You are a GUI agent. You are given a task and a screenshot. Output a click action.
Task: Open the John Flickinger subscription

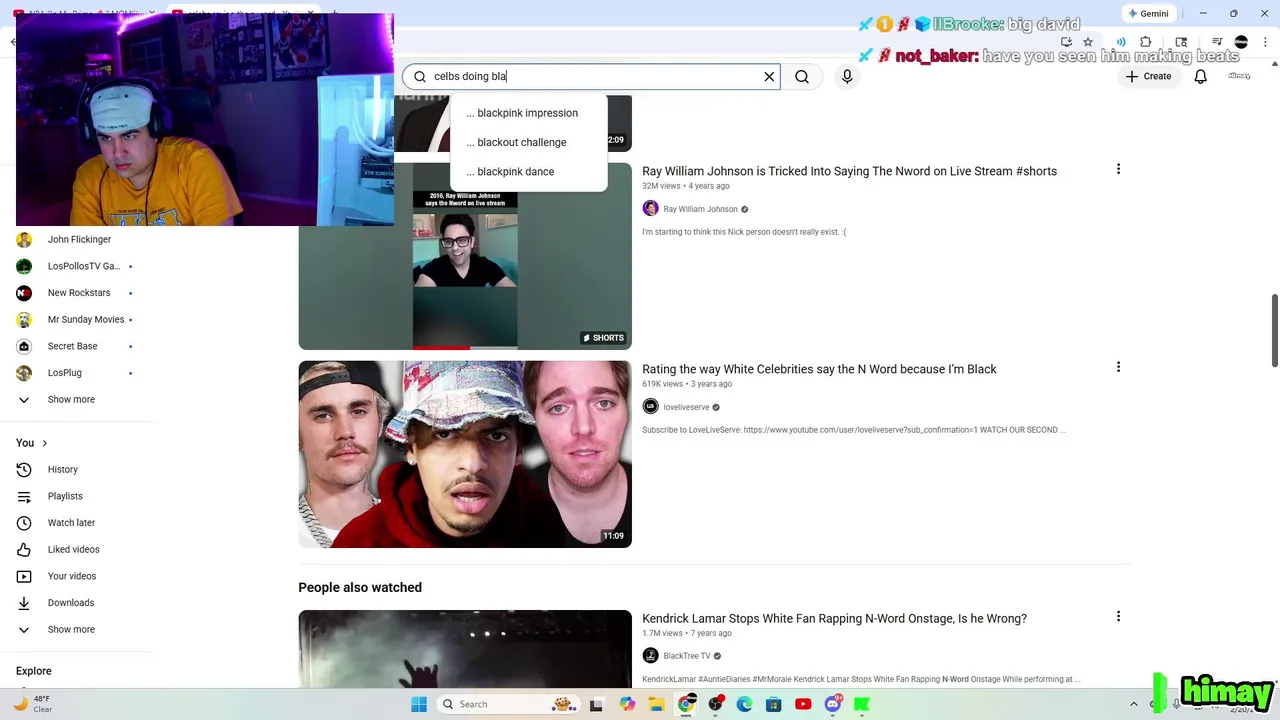point(78,239)
